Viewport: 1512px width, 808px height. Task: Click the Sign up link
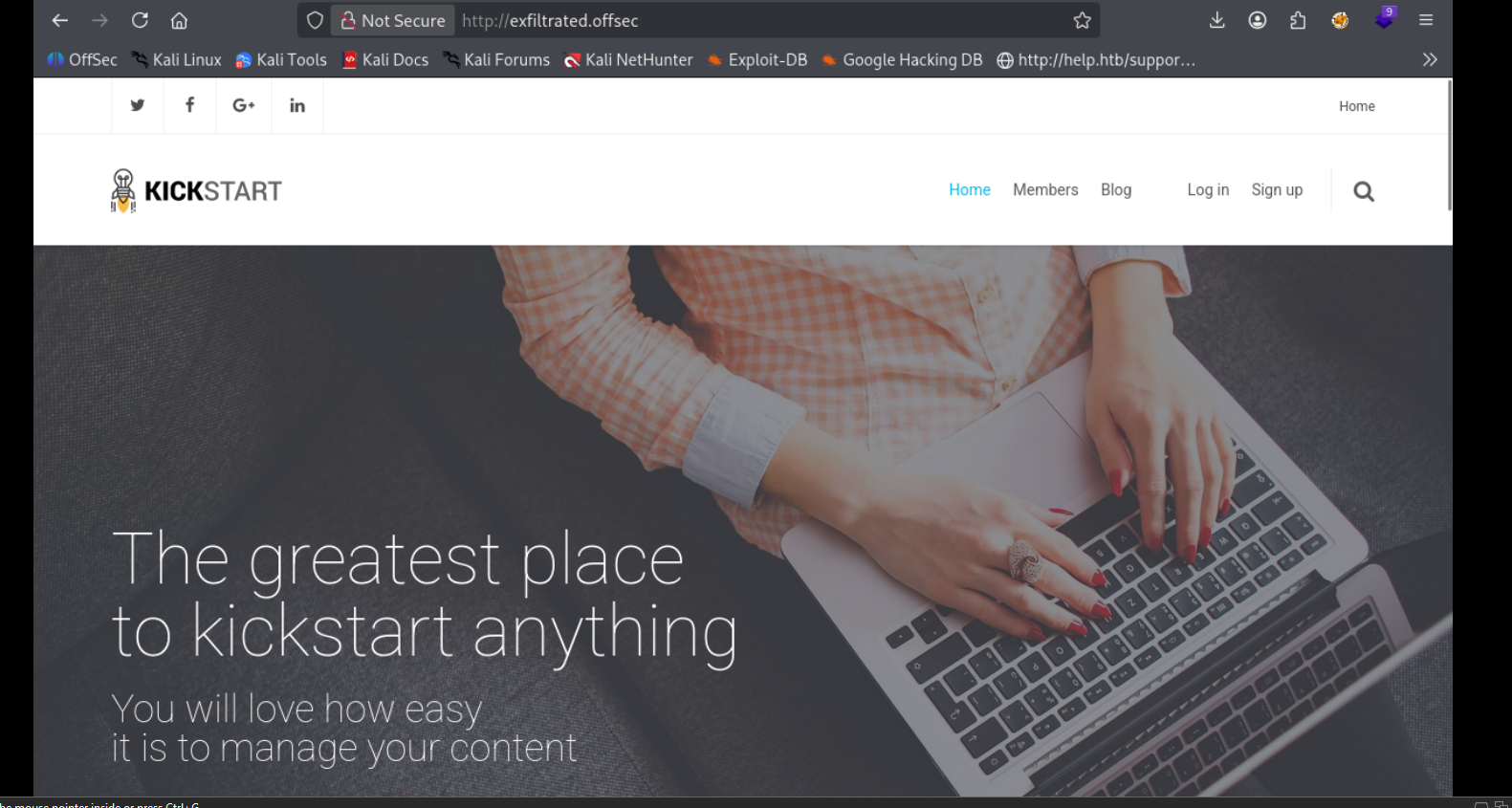pyautogui.click(x=1277, y=189)
